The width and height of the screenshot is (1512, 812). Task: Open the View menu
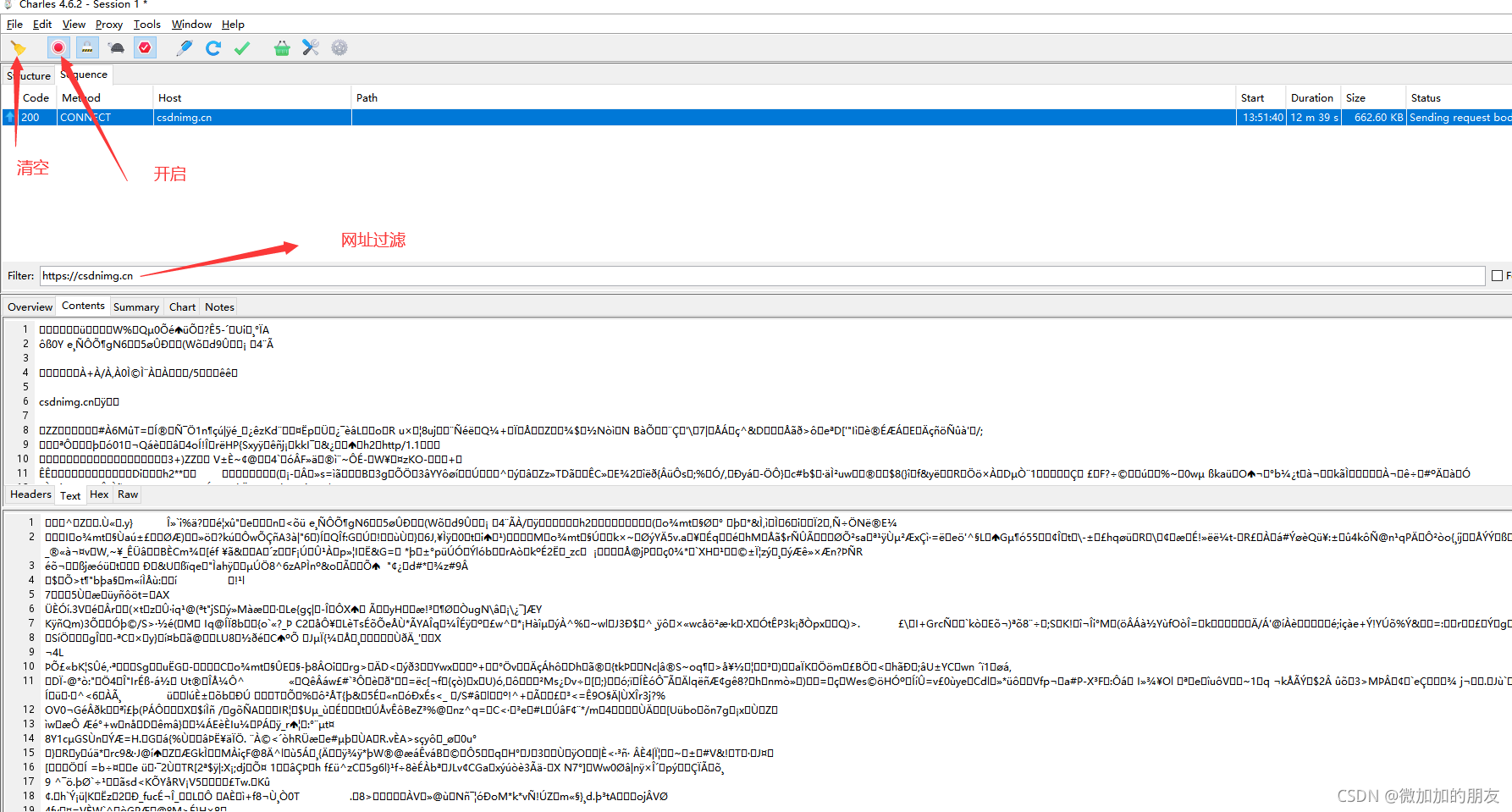(x=74, y=25)
